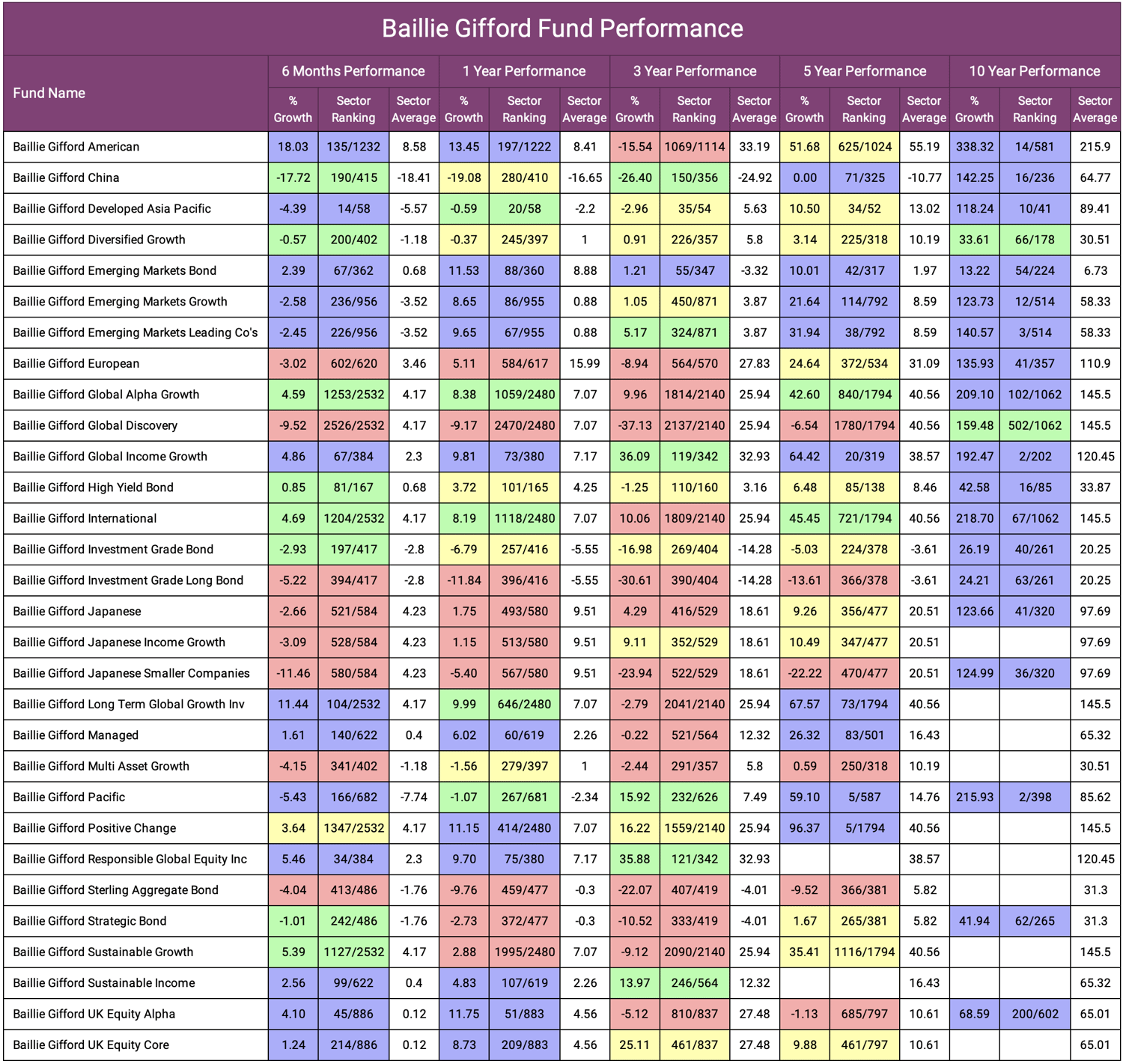
Task: Click Baillie Gifford Emerging Markets Leading Co's
Action: tap(136, 332)
